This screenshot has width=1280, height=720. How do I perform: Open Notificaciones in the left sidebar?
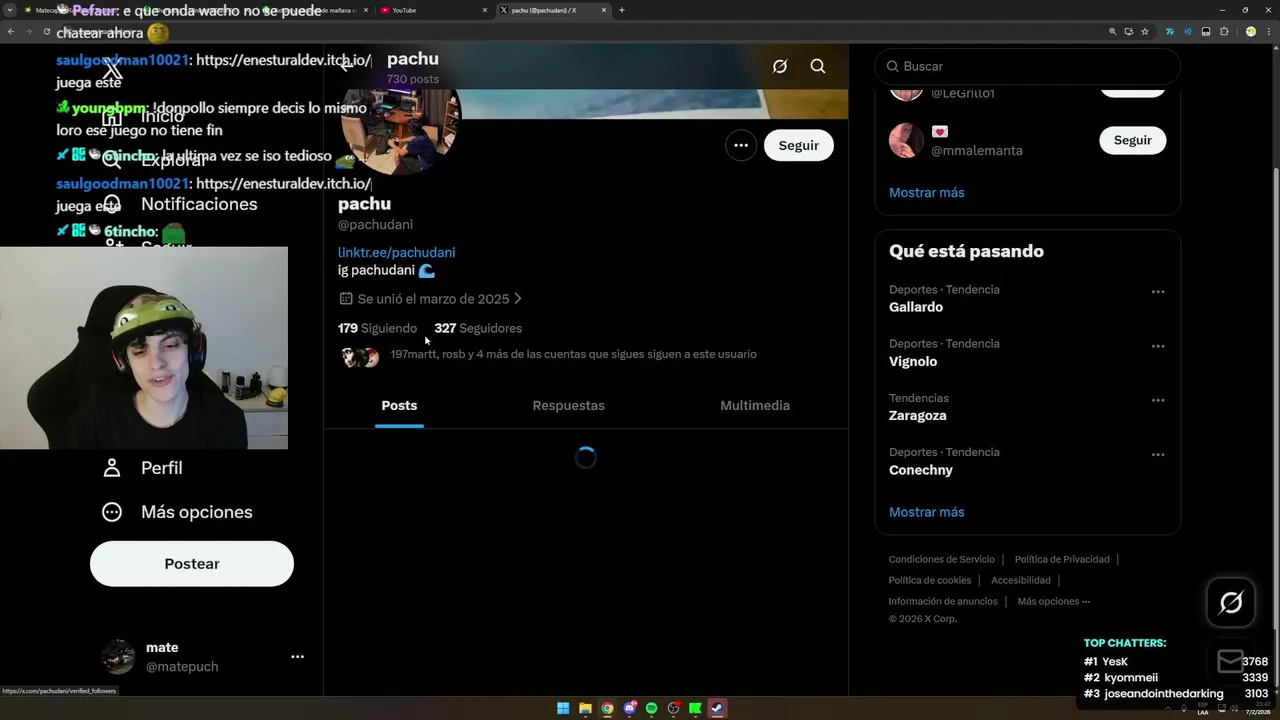tap(180, 204)
